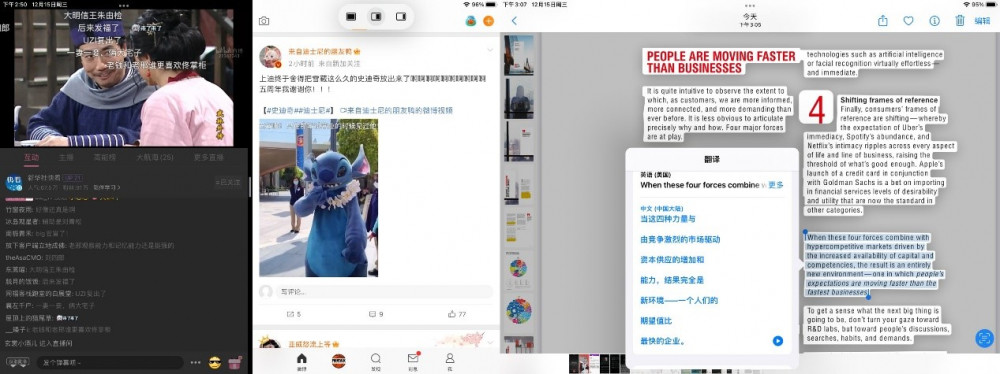Open the profile avatar beside Weibo plus button
This screenshot has width=1000, height=374.
coord(471,21)
